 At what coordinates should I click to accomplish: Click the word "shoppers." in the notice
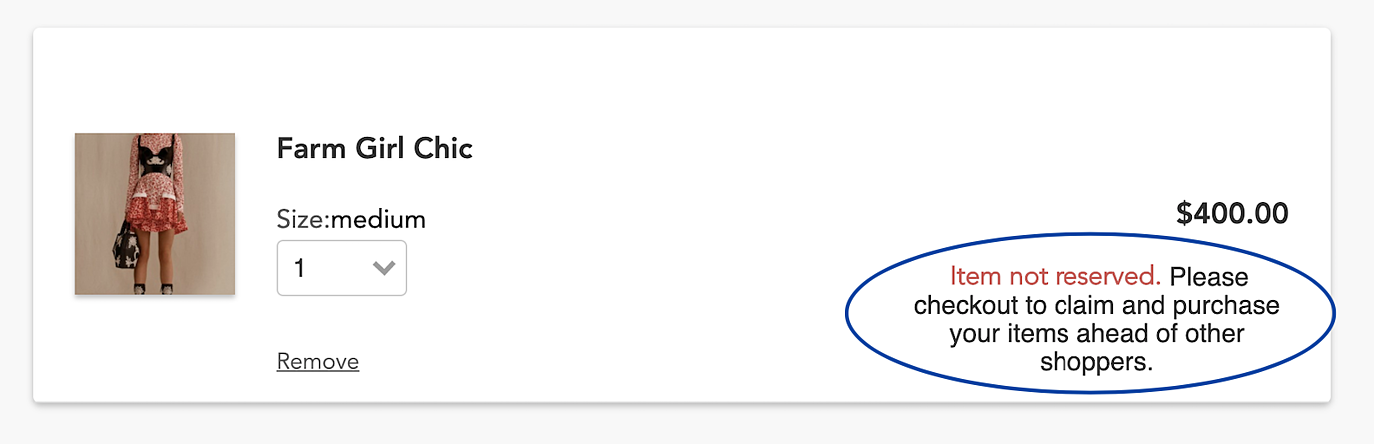tap(1096, 362)
